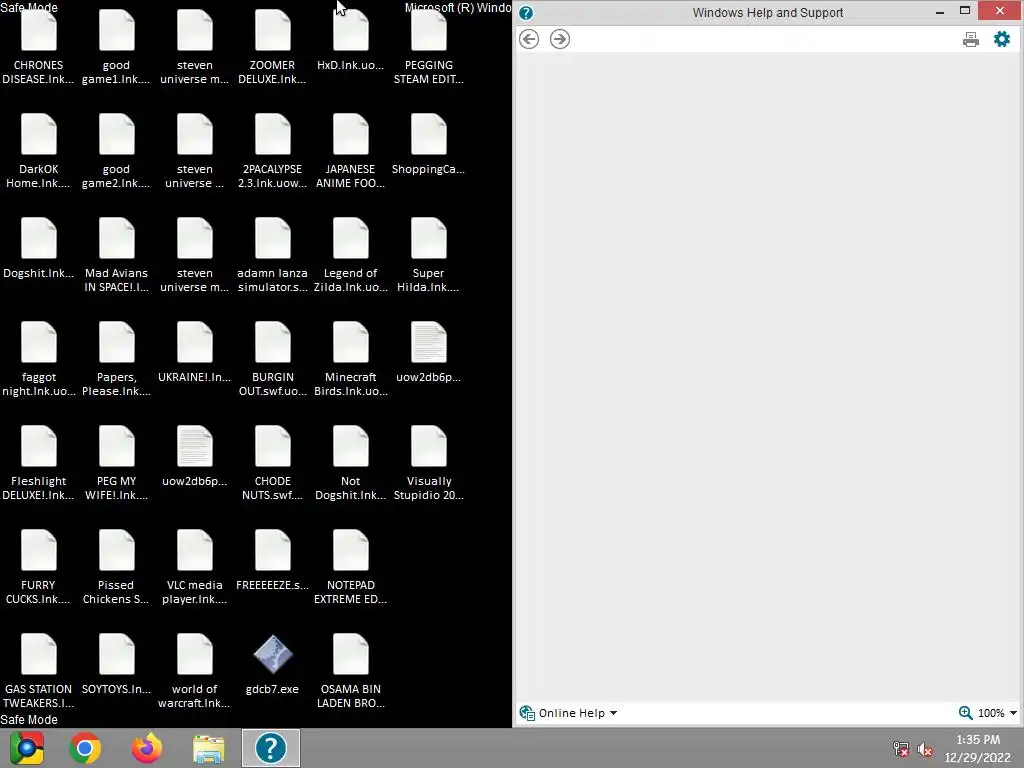
Task: Minimize the Windows Help and Support window
Action: pyautogui.click(x=940, y=12)
